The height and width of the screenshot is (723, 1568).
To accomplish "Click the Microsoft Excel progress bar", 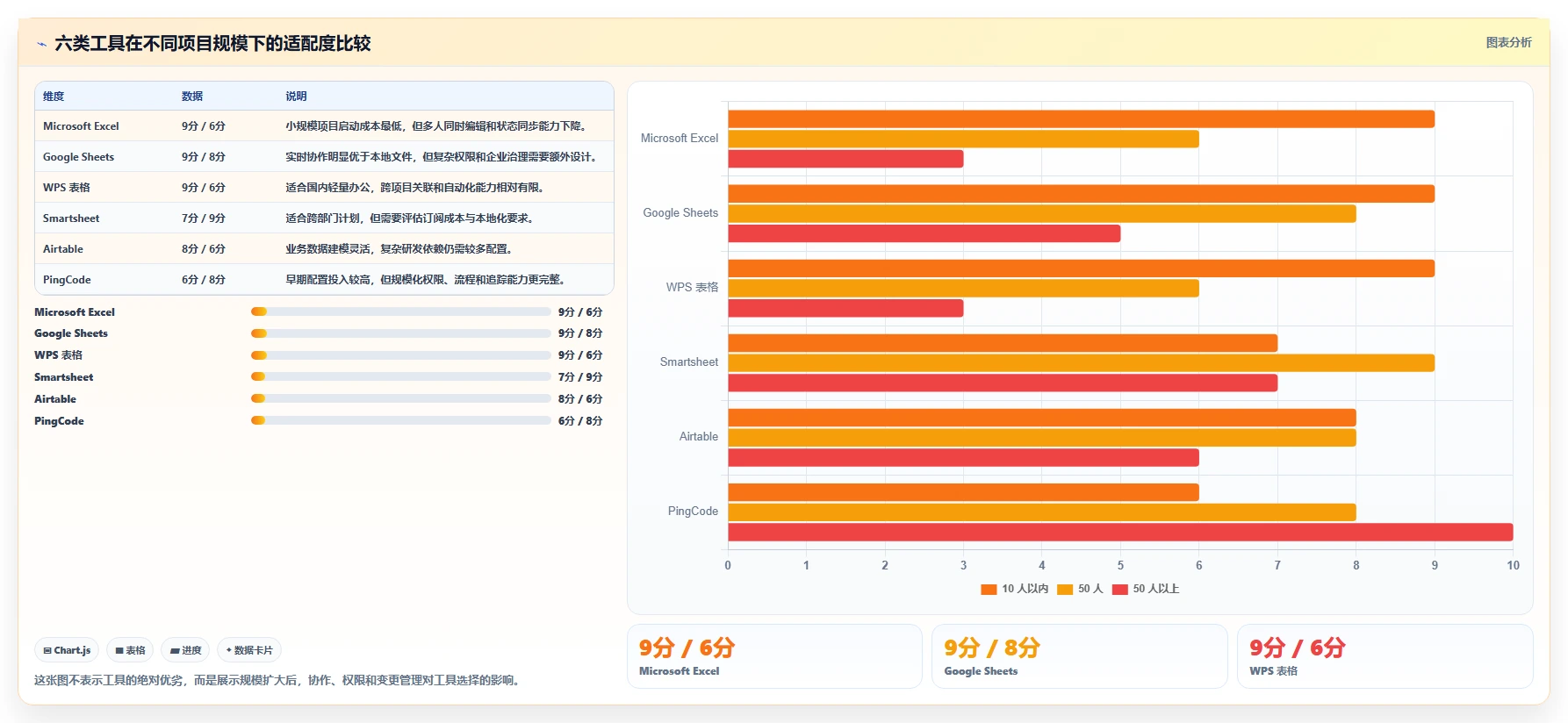I will click(x=400, y=311).
